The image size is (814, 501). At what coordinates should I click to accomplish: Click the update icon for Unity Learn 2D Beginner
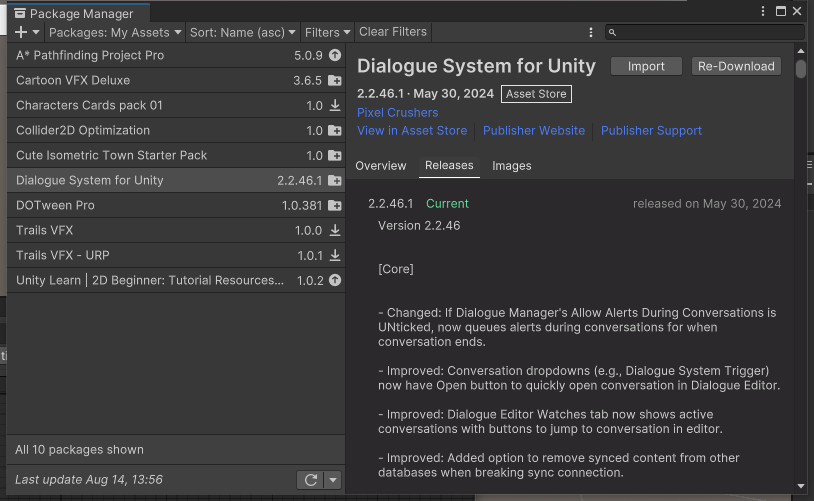tap(335, 280)
